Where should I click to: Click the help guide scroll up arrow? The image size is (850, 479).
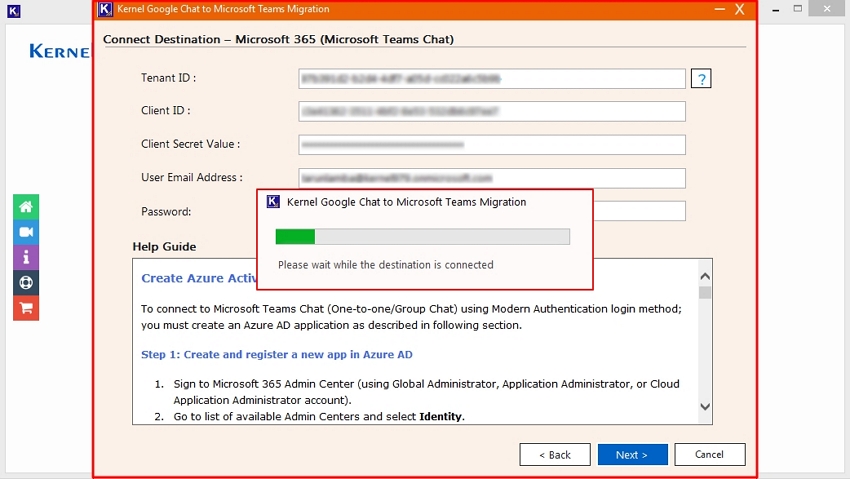[705, 276]
